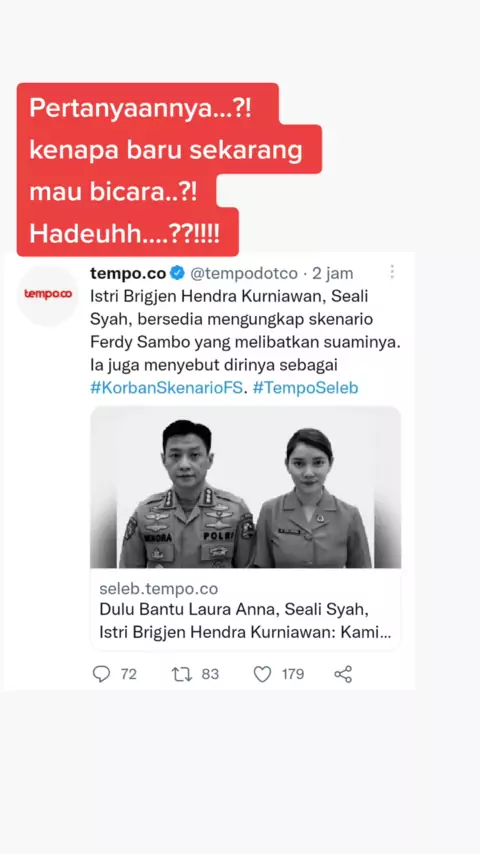
Task: Open the @tempodotco handle
Action: point(244,273)
